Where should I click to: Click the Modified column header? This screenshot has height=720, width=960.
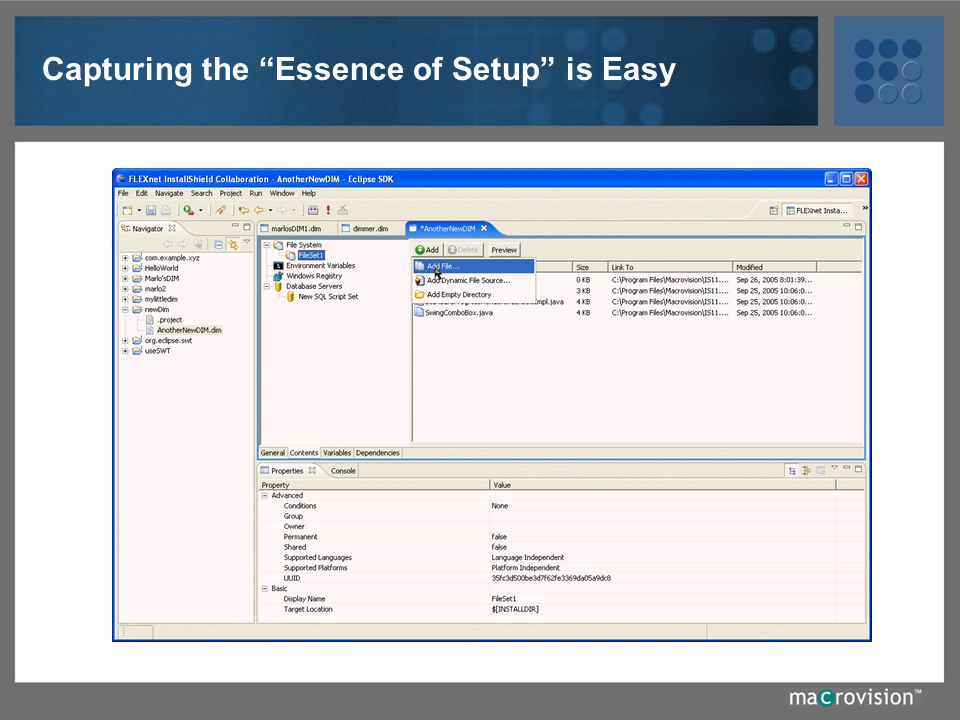tap(774, 268)
